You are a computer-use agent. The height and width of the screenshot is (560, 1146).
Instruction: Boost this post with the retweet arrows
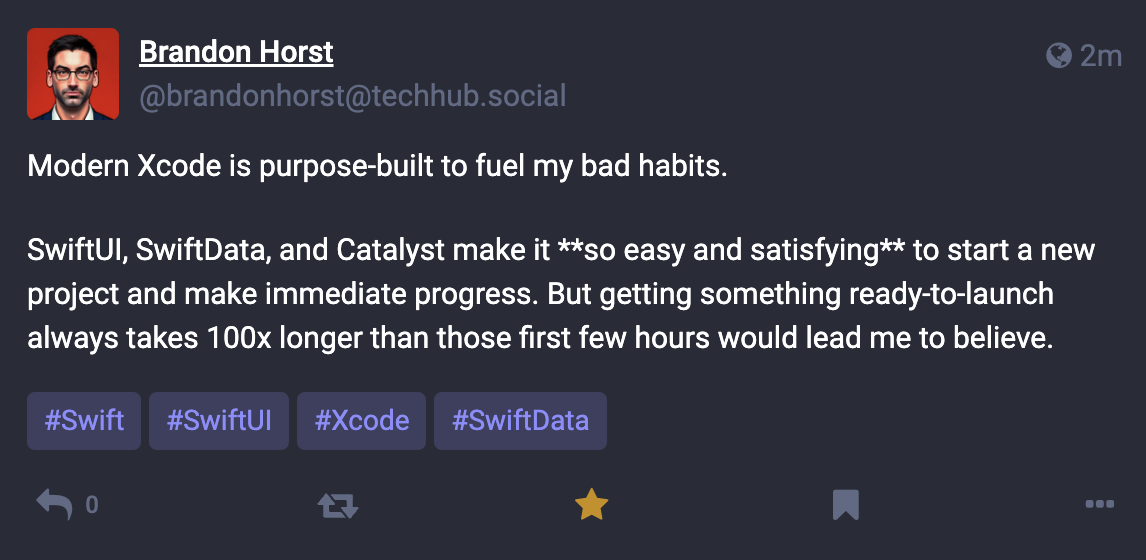338,505
